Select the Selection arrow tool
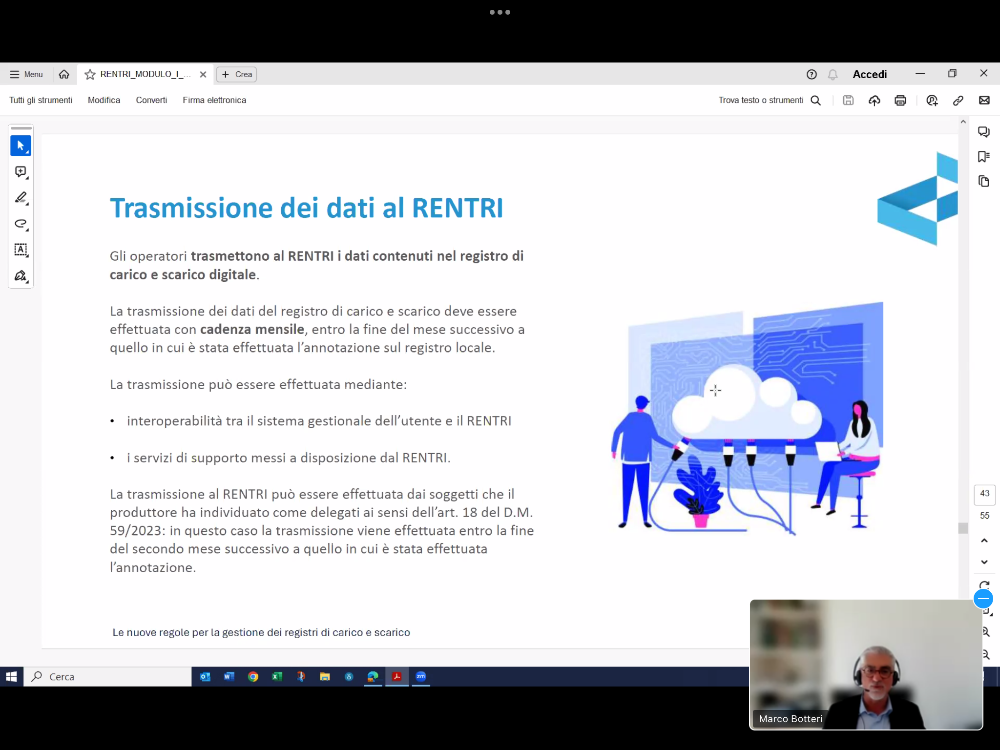Viewport: 1000px width, 750px height. (20, 146)
